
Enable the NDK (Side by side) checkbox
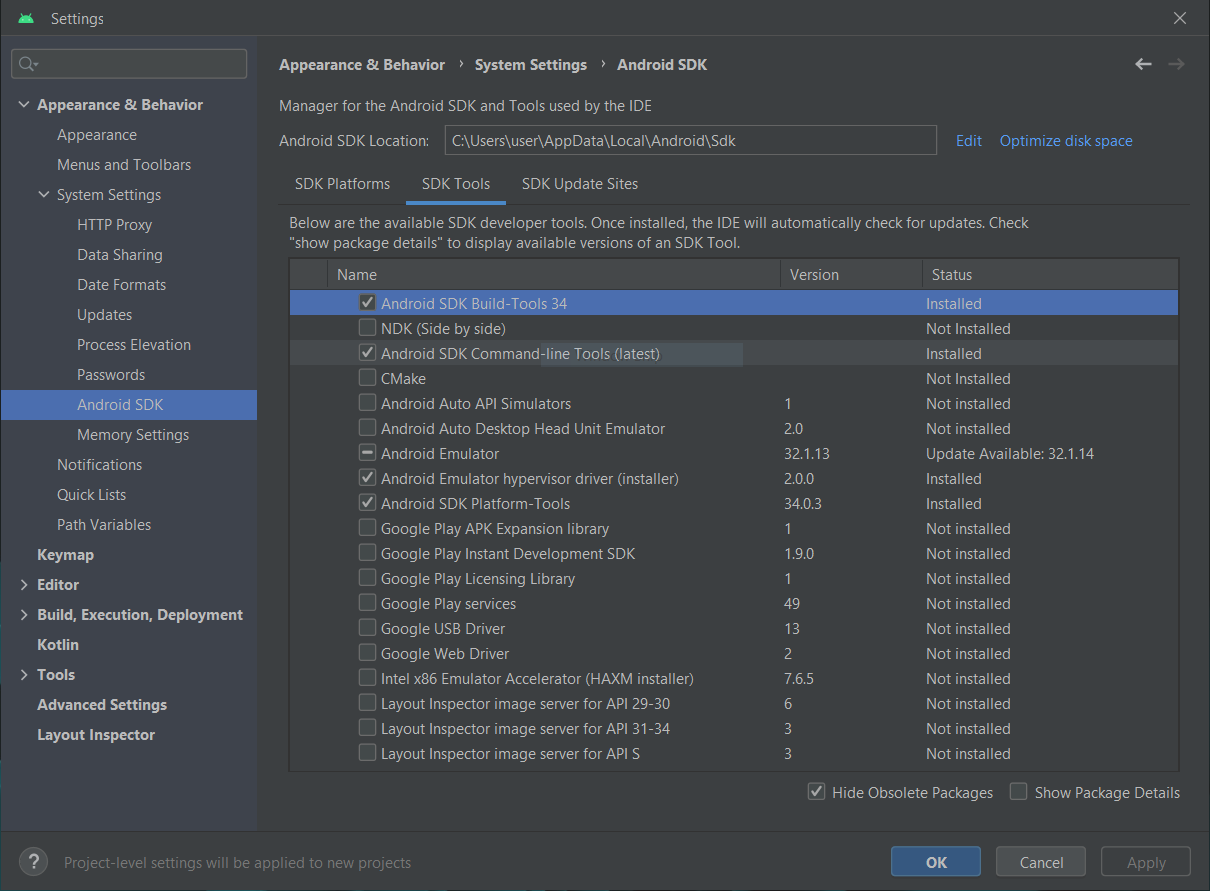pyautogui.click(x=367, y=328)
